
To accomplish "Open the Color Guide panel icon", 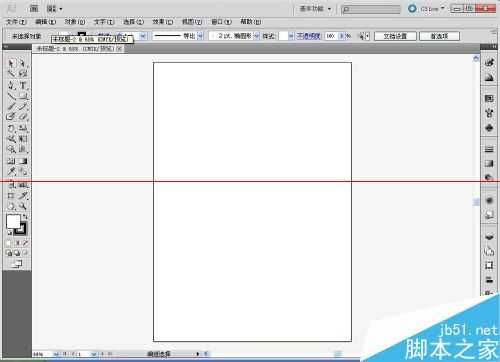I will (x=489, y=78).
